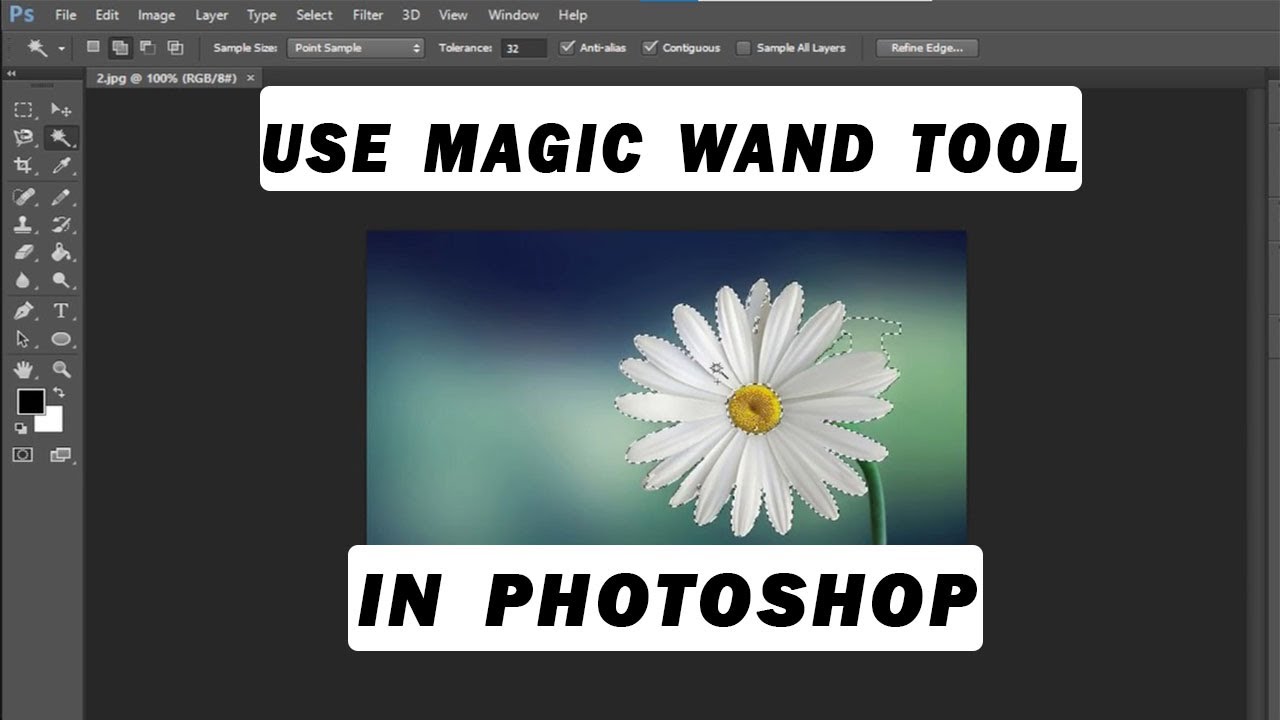The image size is (1280, 720).
Task: Click the yellow center of the daisy
Action: tap(754, 408)
